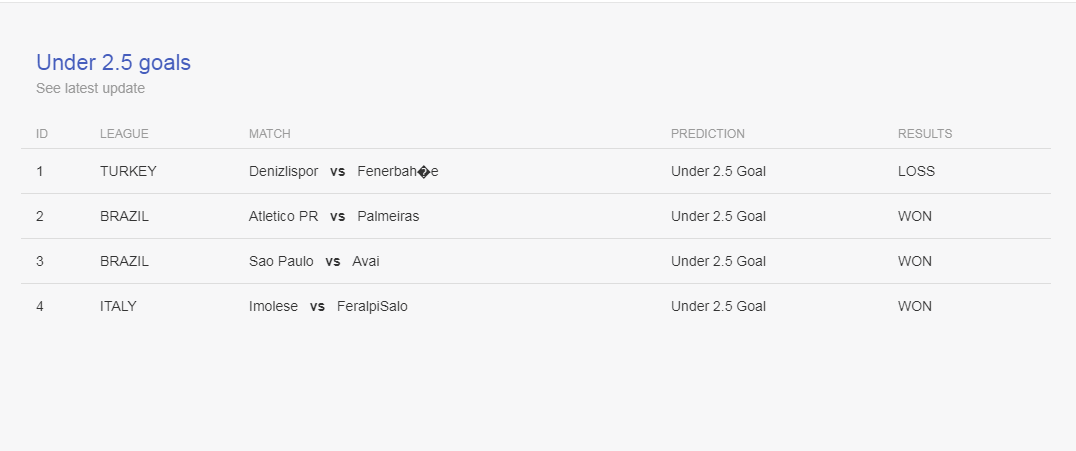Select the LEAGUE column header
Viewport: 1076px width, 451px height.
124,134
